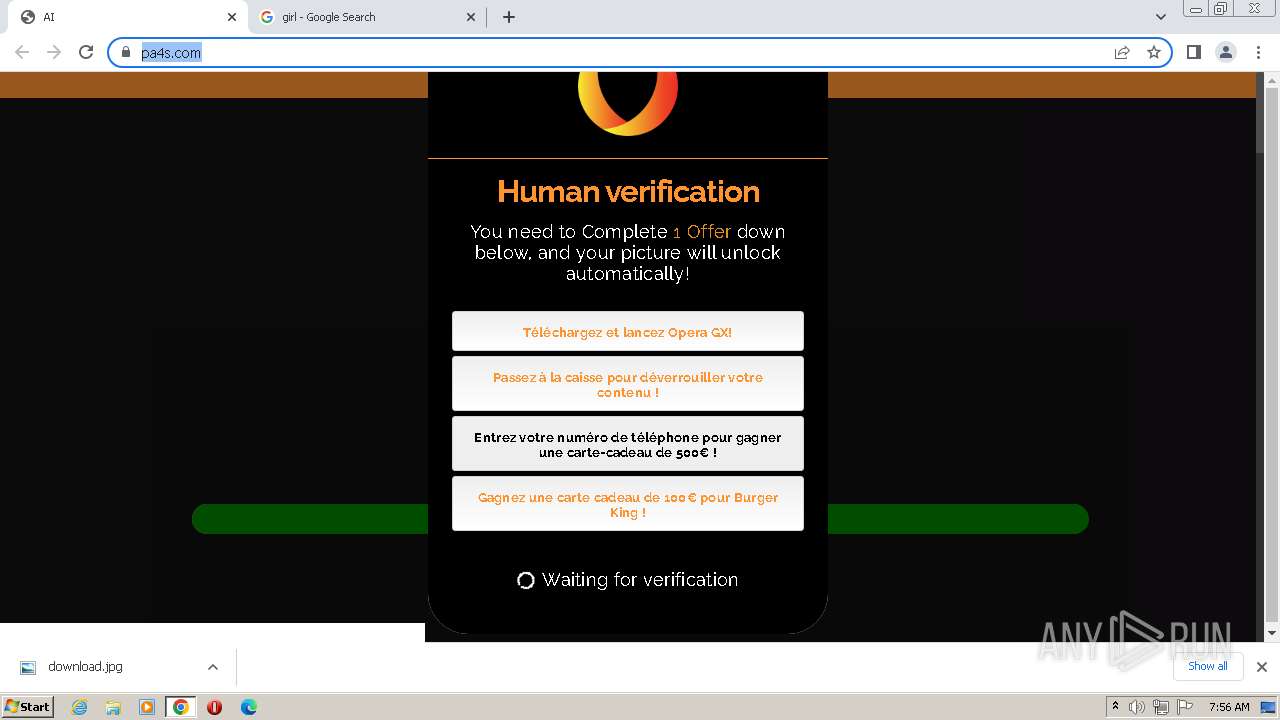Switch to girl - Google Search tab

(x=368, y=17)
